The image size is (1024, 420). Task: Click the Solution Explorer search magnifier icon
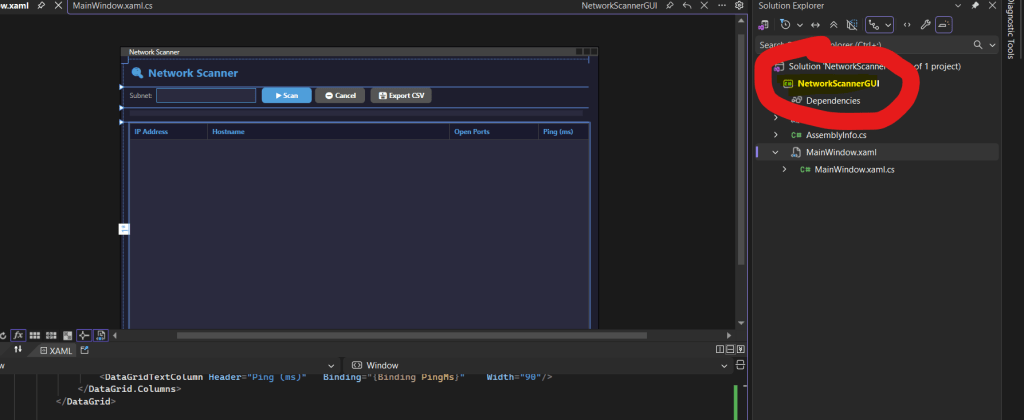pos(978,45)
